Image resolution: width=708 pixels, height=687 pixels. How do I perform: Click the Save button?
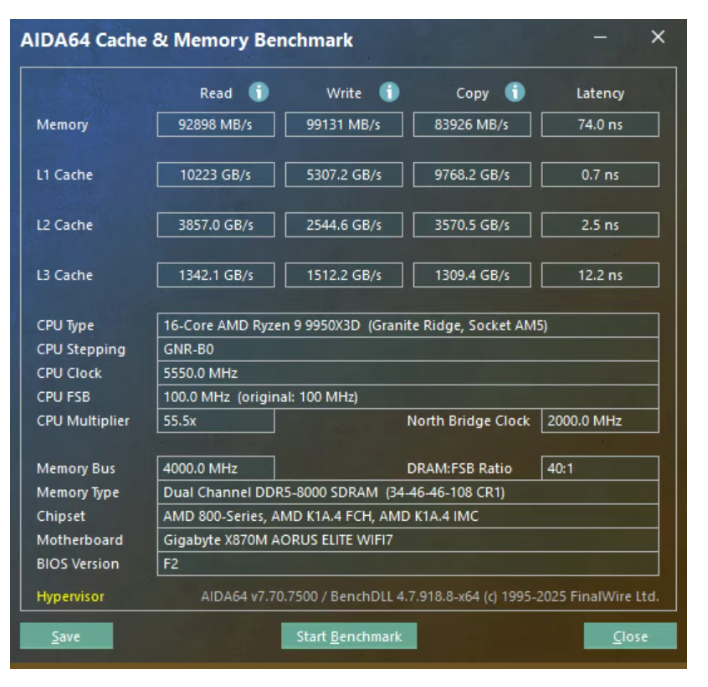pos(66,636)
